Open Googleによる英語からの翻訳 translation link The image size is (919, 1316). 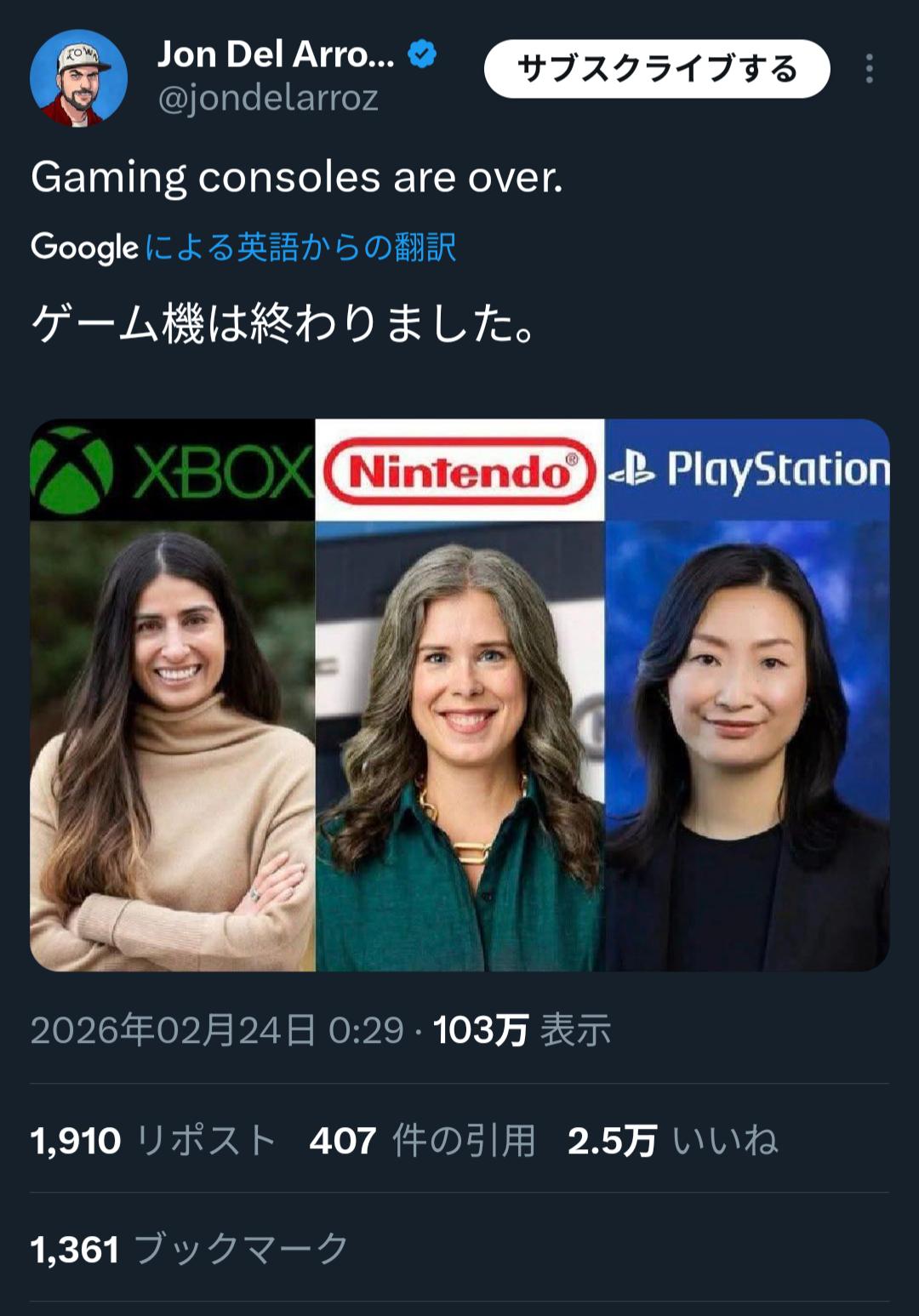243,248
